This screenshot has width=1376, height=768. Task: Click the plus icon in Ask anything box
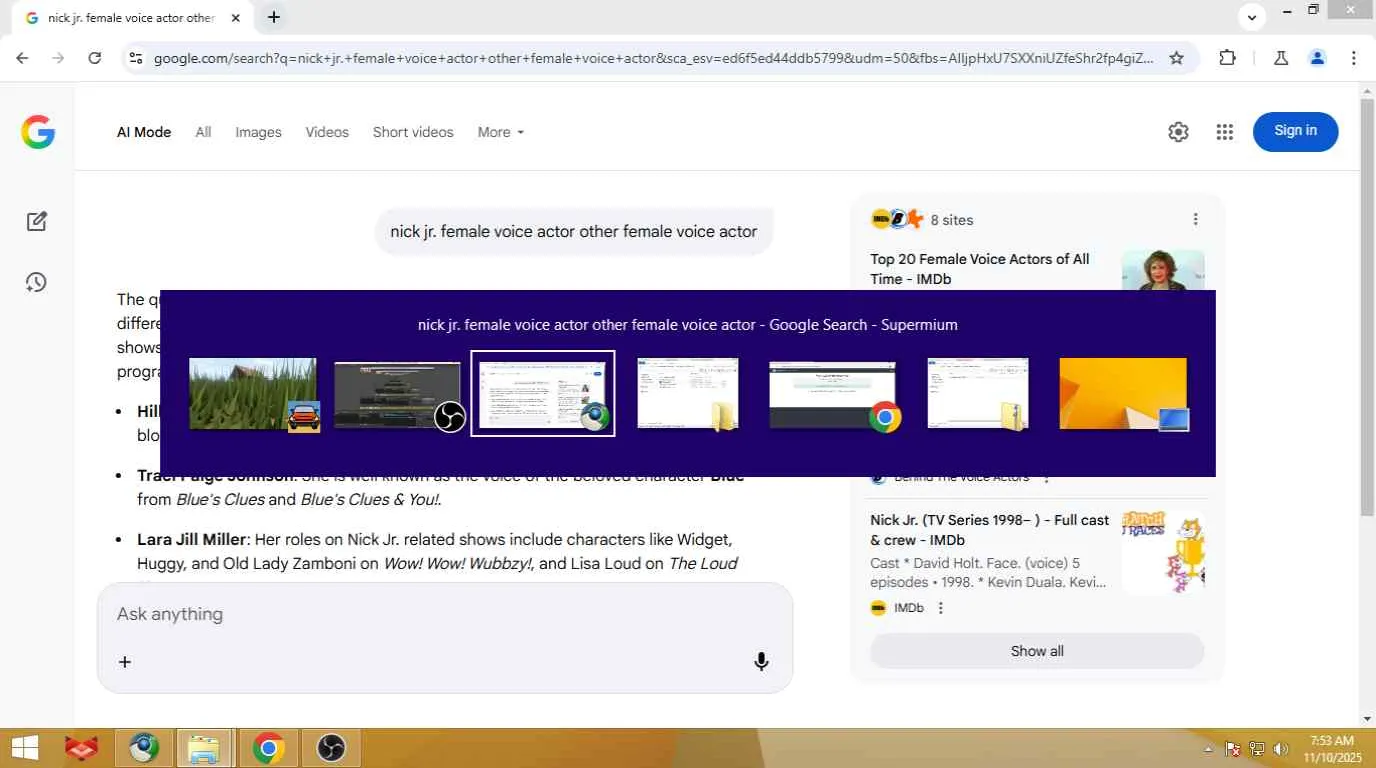click(125, 661)
